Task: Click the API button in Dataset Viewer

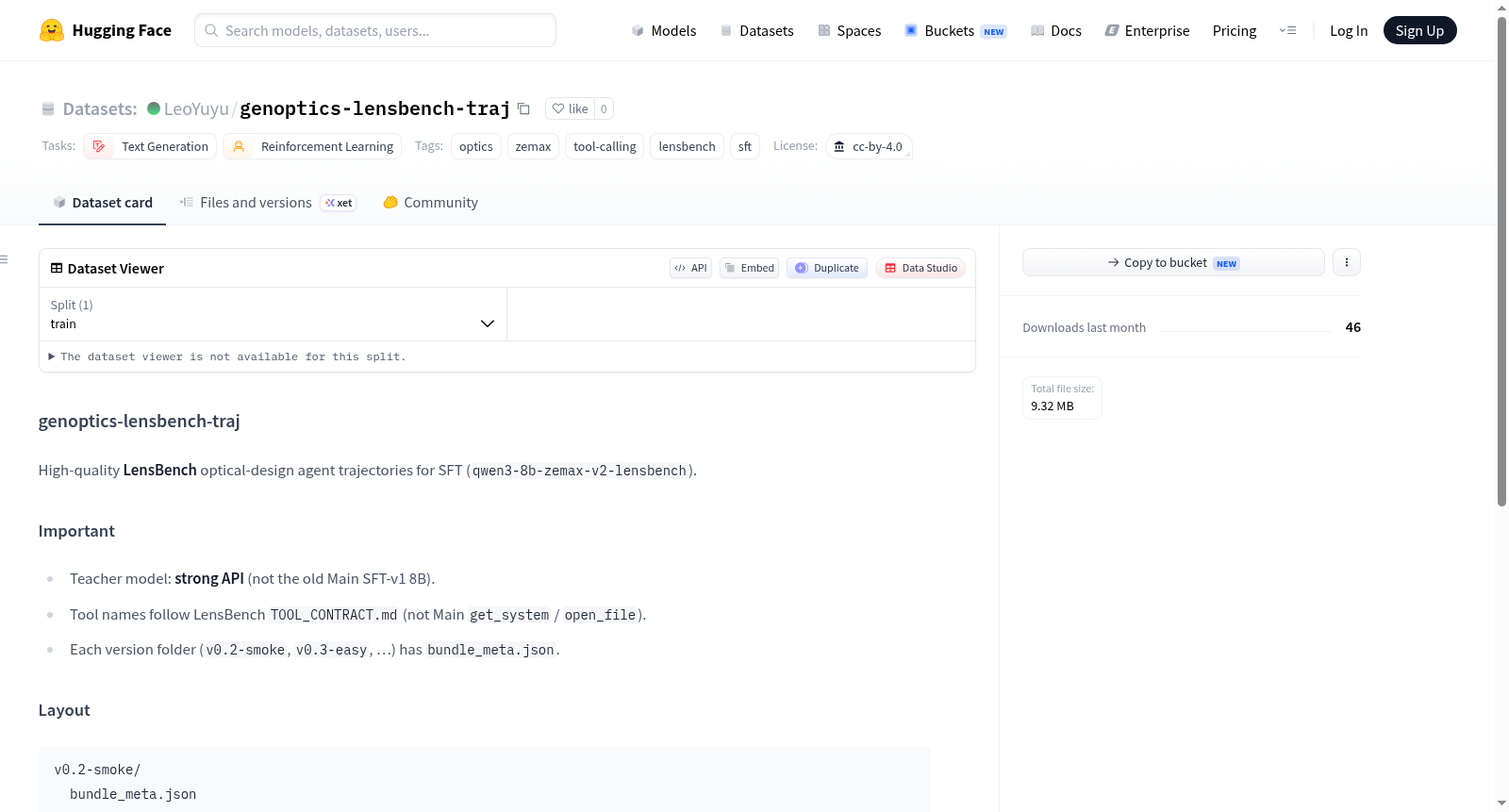Action: (690, 268)
